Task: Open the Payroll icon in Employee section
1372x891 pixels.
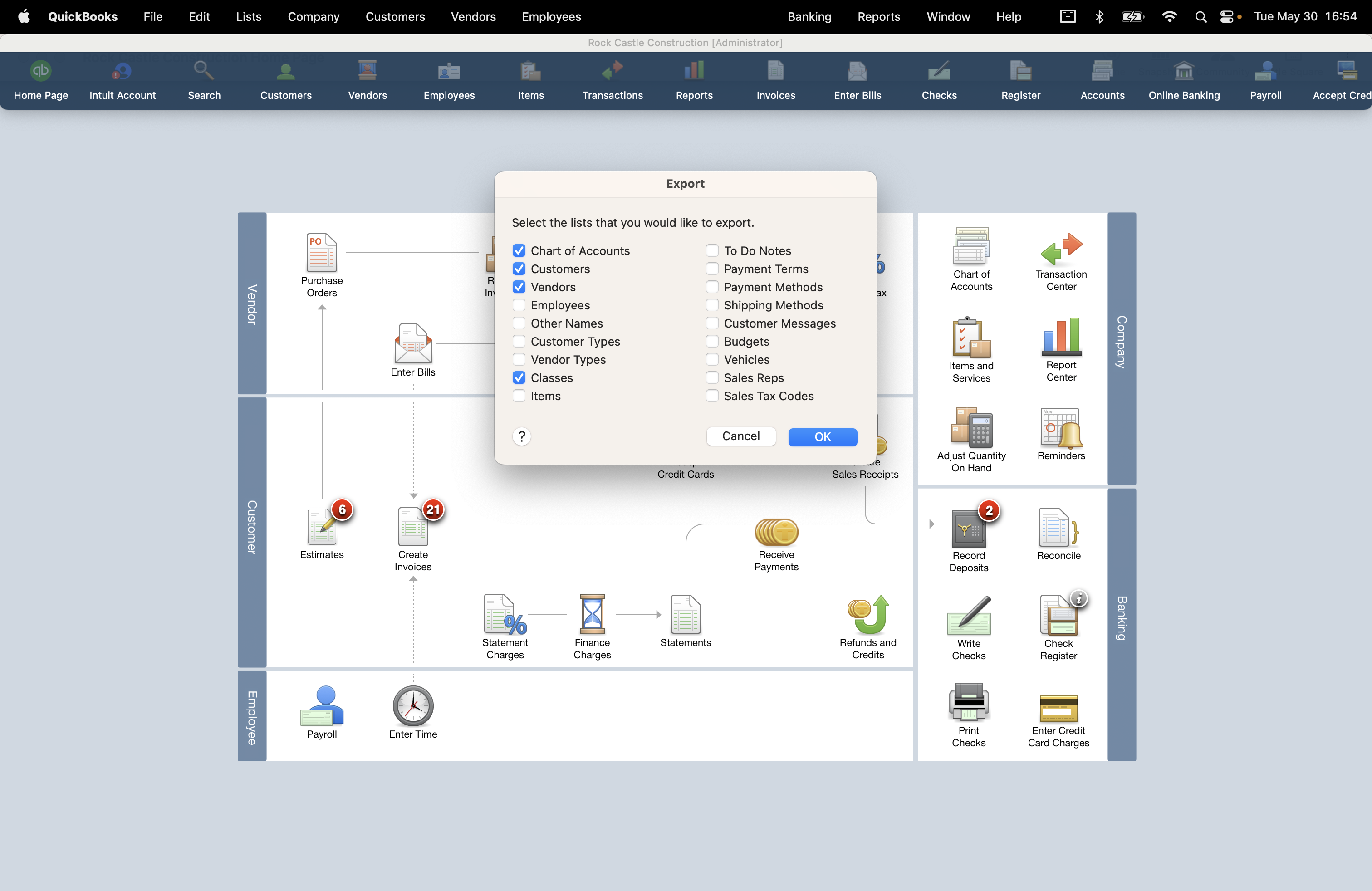Action: (x=322, y=705)
